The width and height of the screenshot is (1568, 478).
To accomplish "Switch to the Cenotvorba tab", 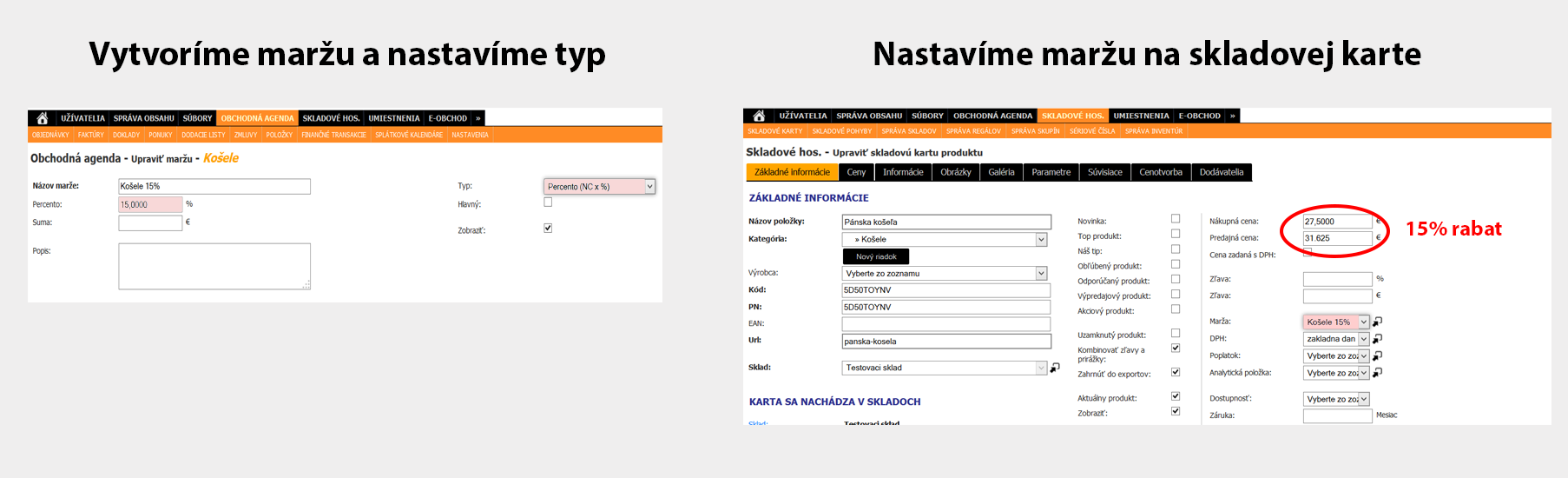I will pos(1160,172).
